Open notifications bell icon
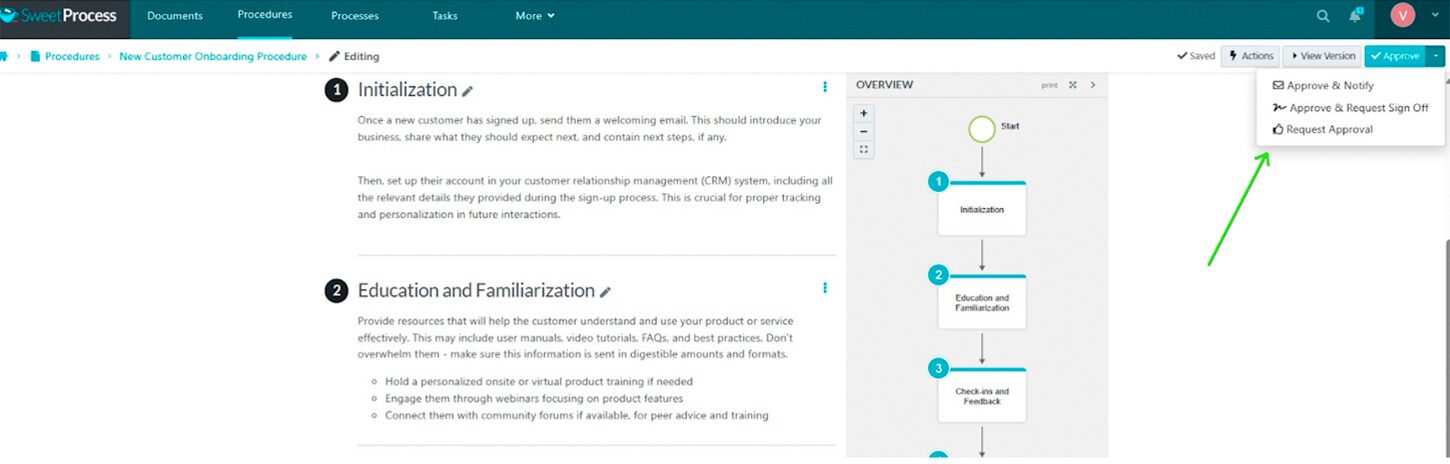 [x=1355, y=16]
